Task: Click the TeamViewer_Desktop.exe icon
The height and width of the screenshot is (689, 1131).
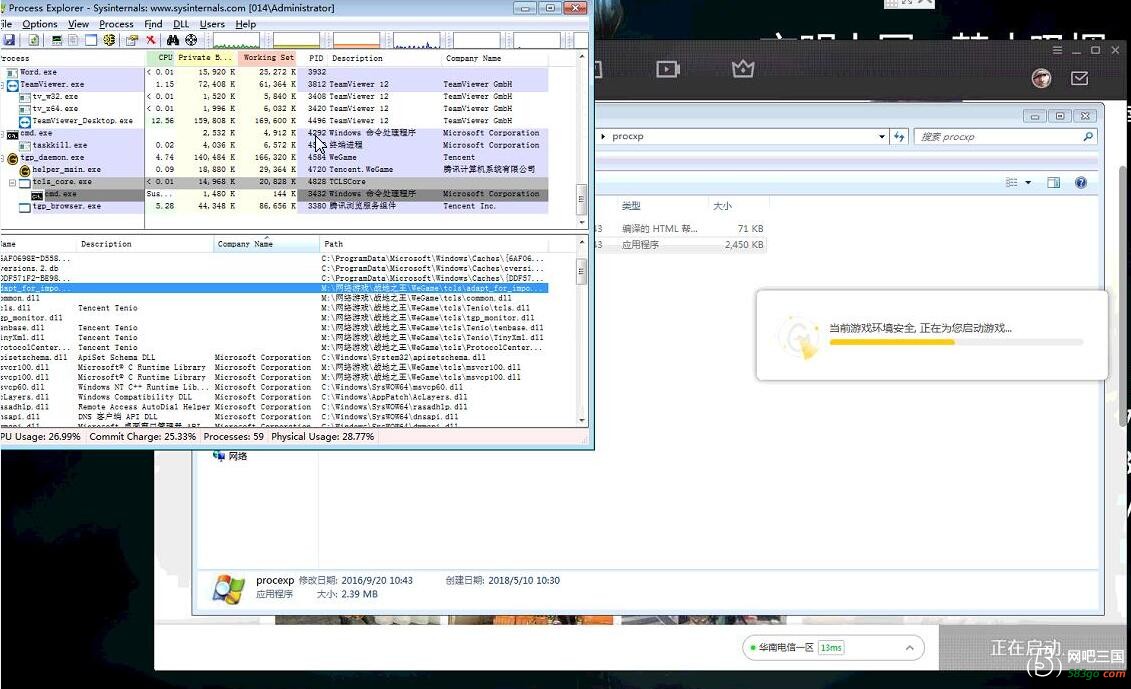Action: 25,121
